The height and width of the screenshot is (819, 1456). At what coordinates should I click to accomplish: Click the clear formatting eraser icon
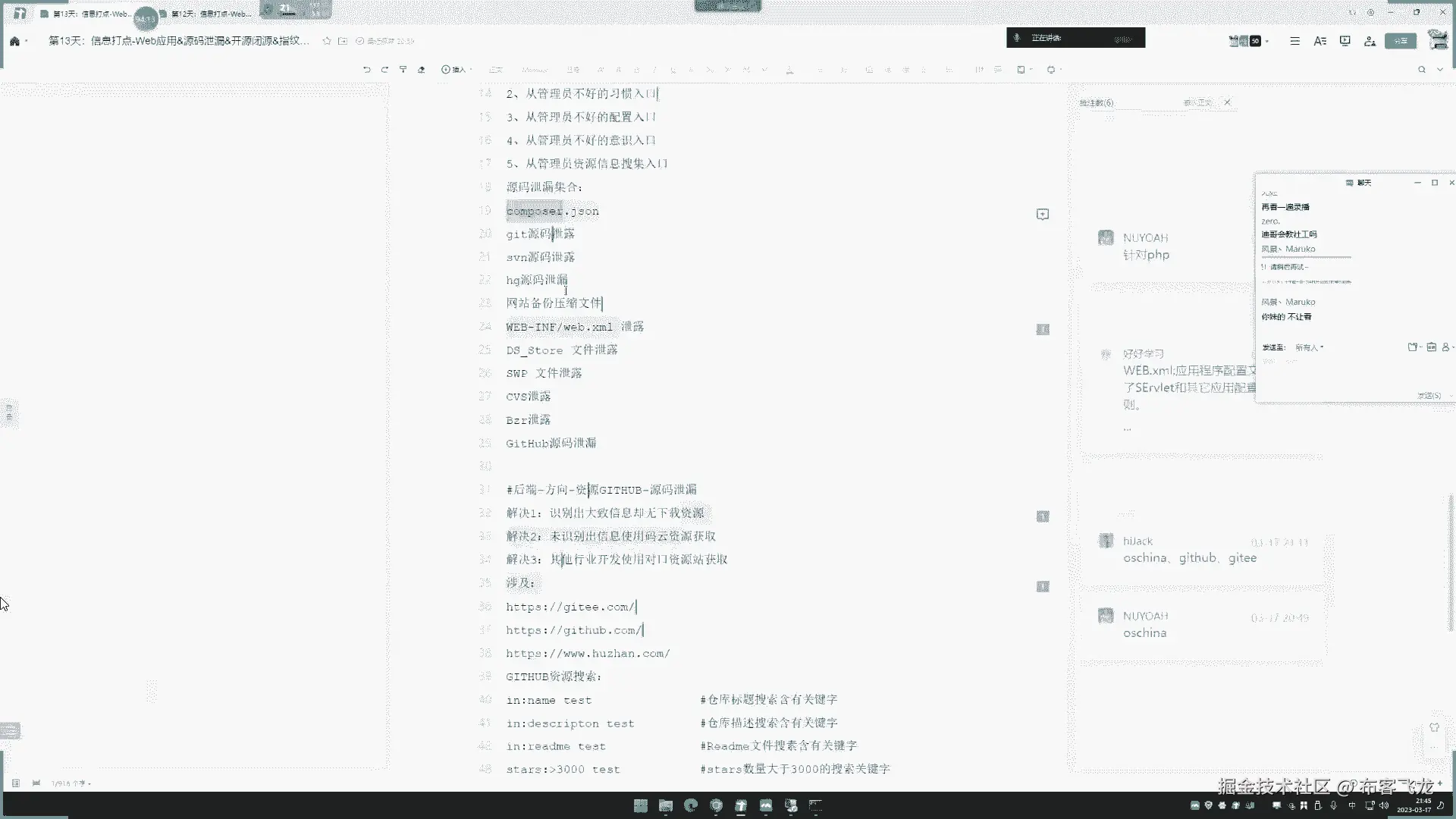pos(422,69)
